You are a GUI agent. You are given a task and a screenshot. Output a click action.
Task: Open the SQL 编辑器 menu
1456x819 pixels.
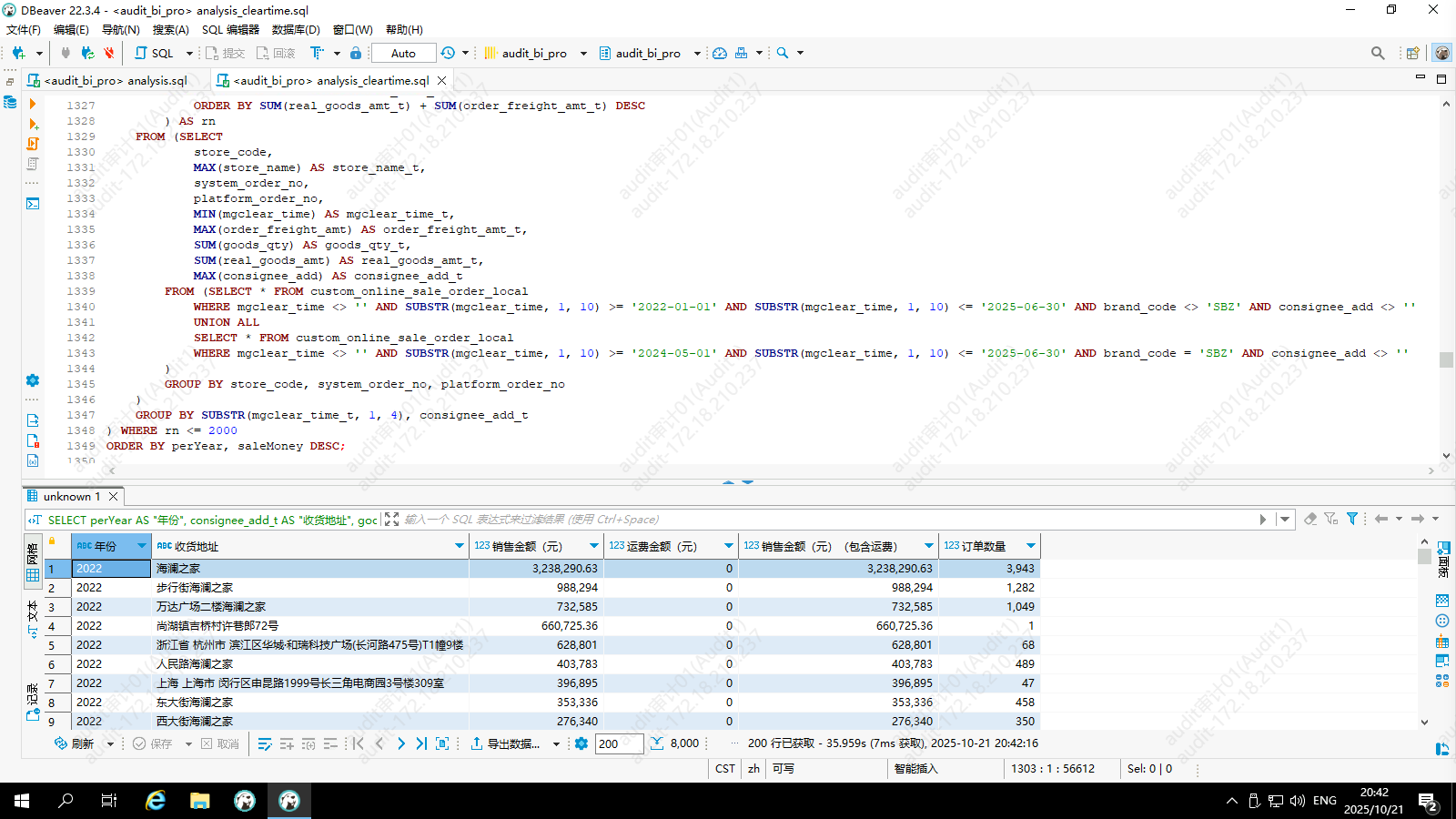pos(230,29)
